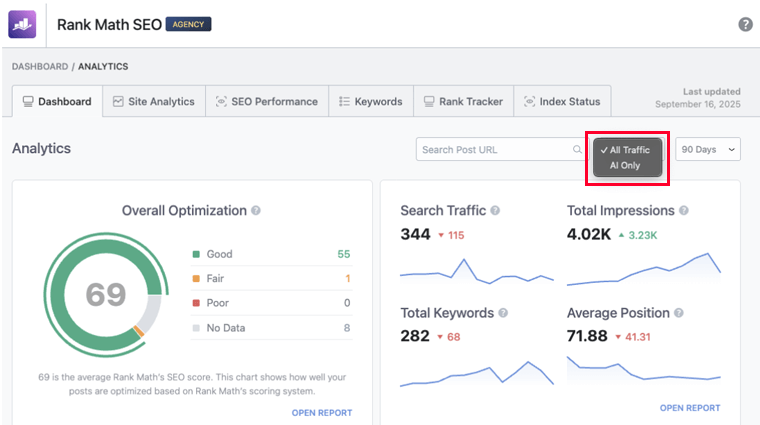
Task: Click the No Data count 8
Action: (347, 328)
